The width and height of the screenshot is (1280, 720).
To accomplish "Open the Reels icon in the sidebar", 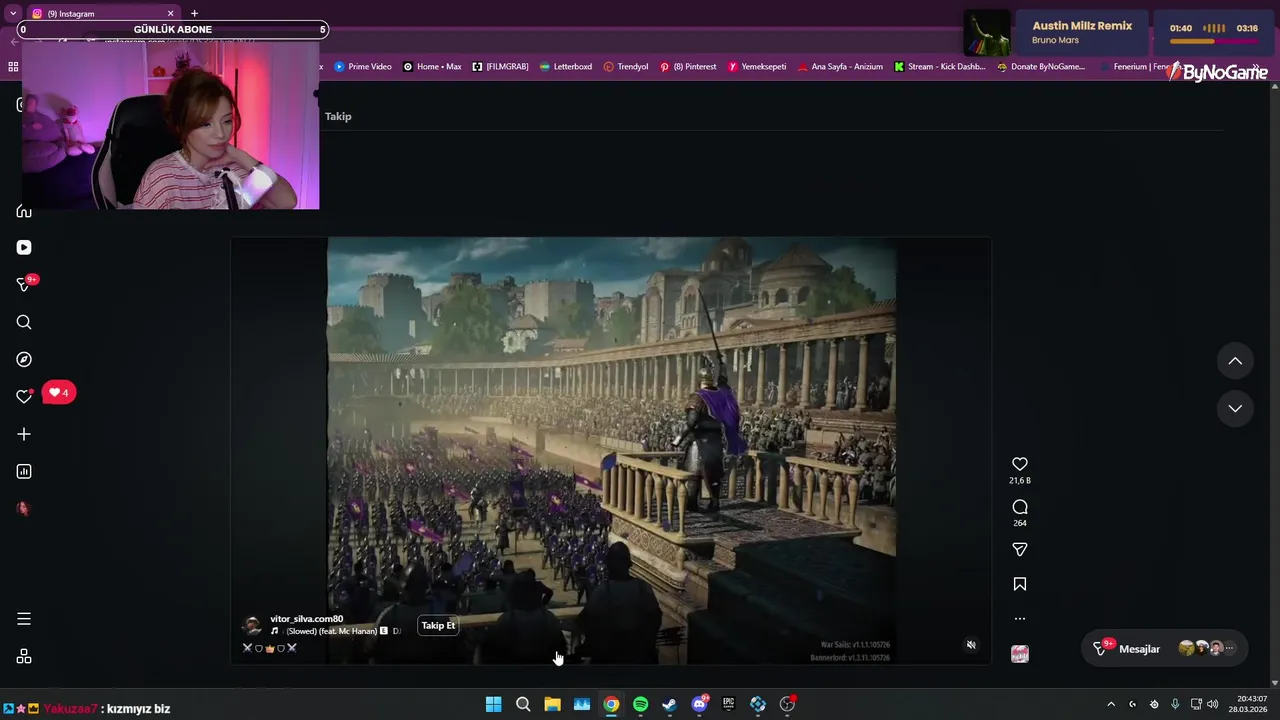I will point(24,248).
